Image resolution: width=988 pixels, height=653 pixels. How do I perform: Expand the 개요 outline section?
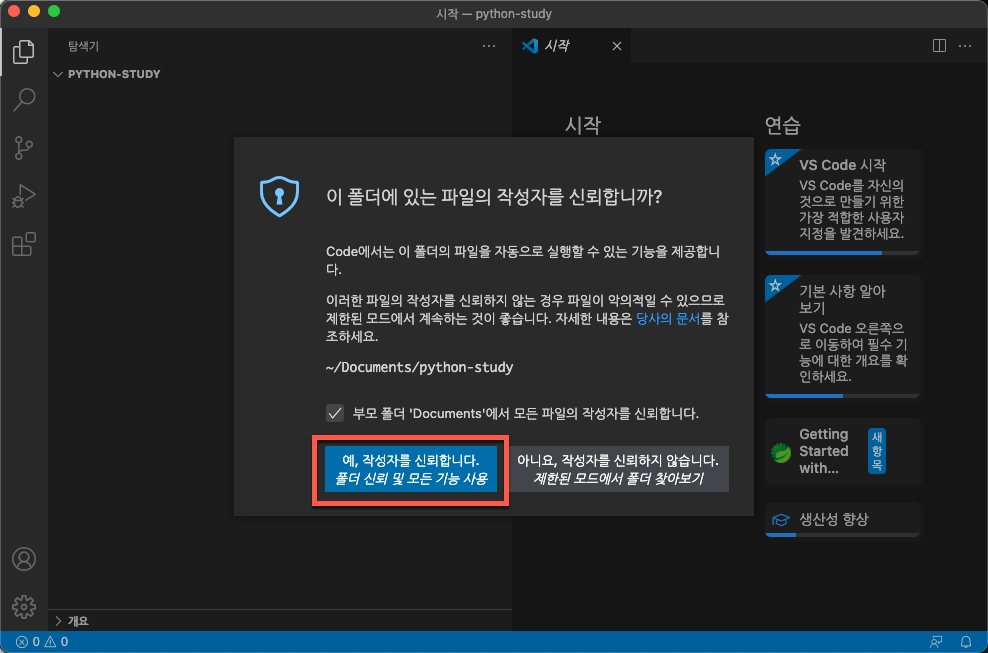click(x=72, y=621)
